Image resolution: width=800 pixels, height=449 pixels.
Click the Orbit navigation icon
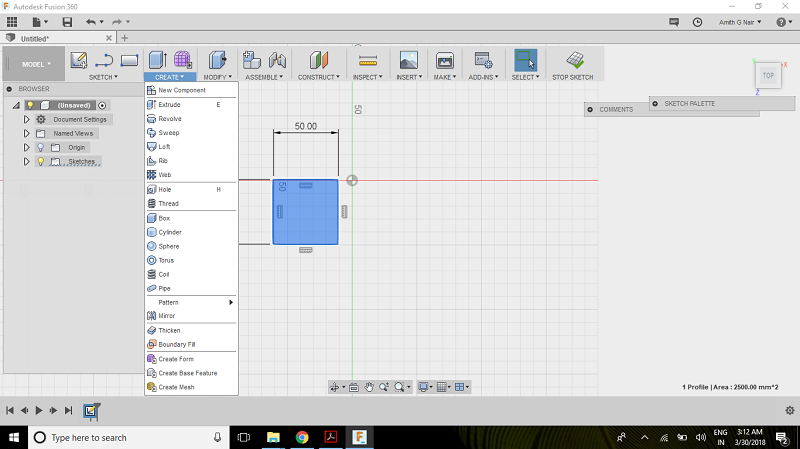(335, 387)
